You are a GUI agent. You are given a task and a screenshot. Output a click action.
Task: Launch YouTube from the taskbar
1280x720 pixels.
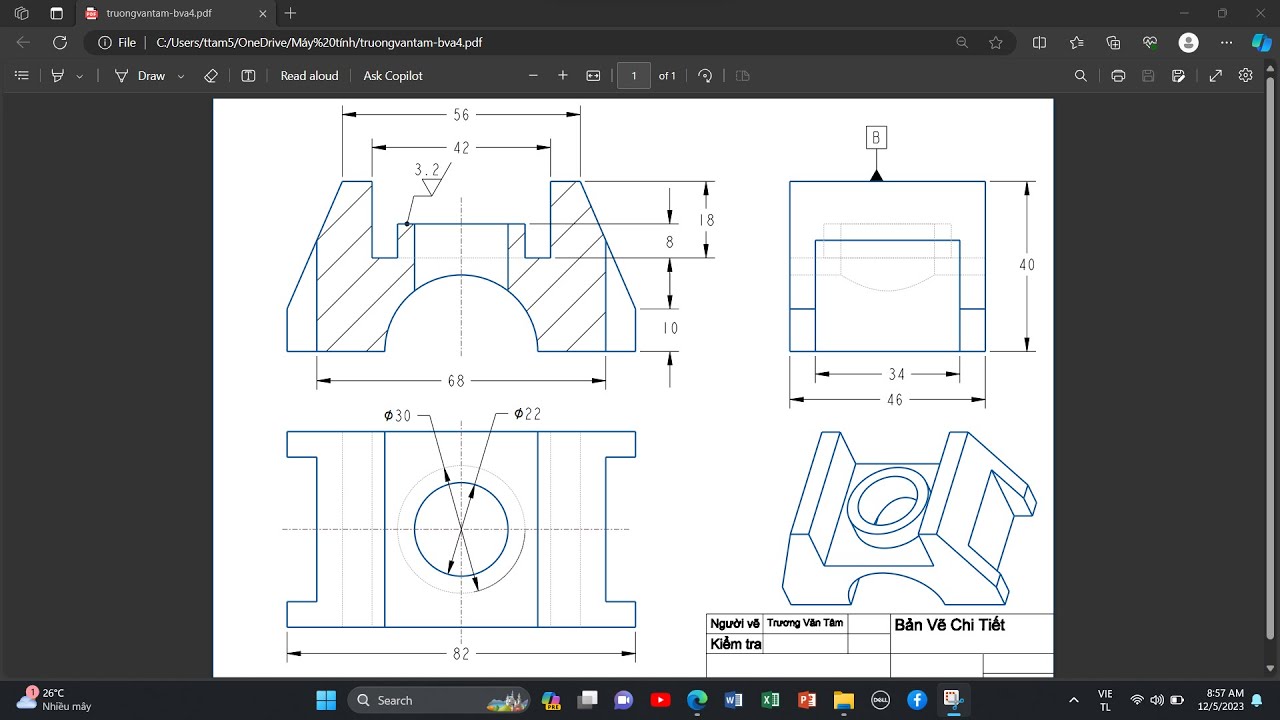[x=660, y=700]
